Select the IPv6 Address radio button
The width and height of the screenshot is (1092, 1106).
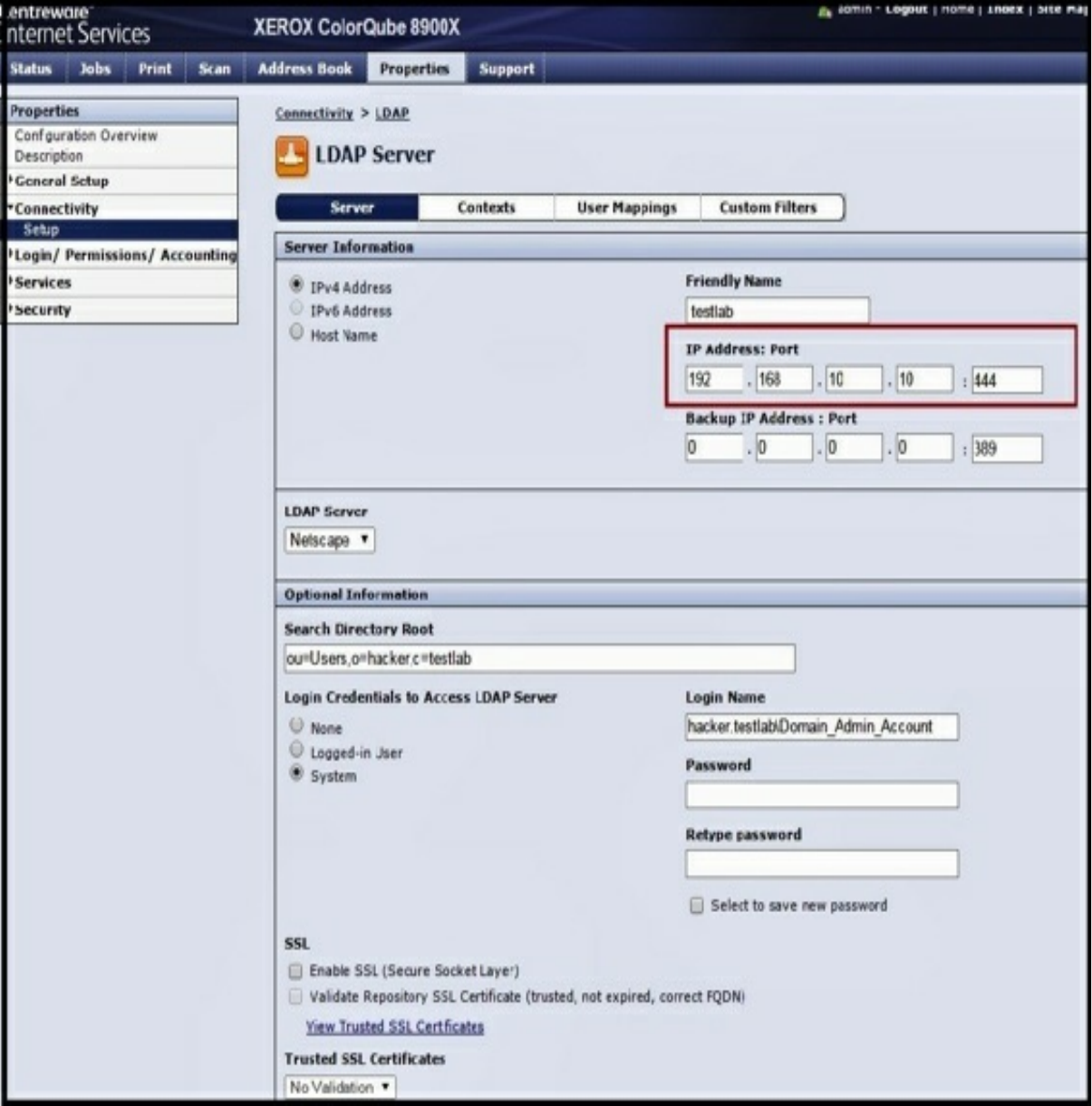coord(296,308)
